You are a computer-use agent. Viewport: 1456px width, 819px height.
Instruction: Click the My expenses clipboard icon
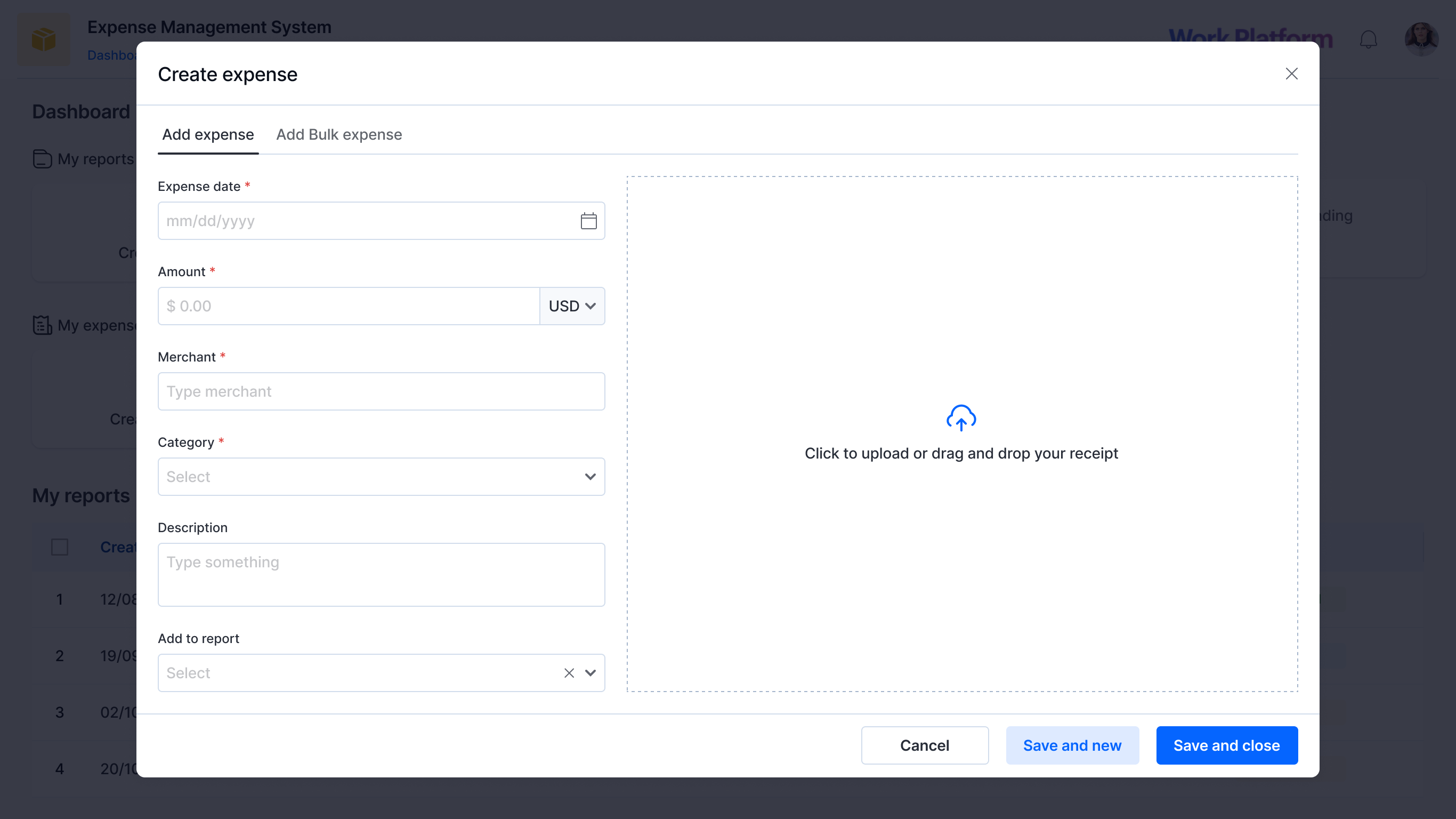43,325
